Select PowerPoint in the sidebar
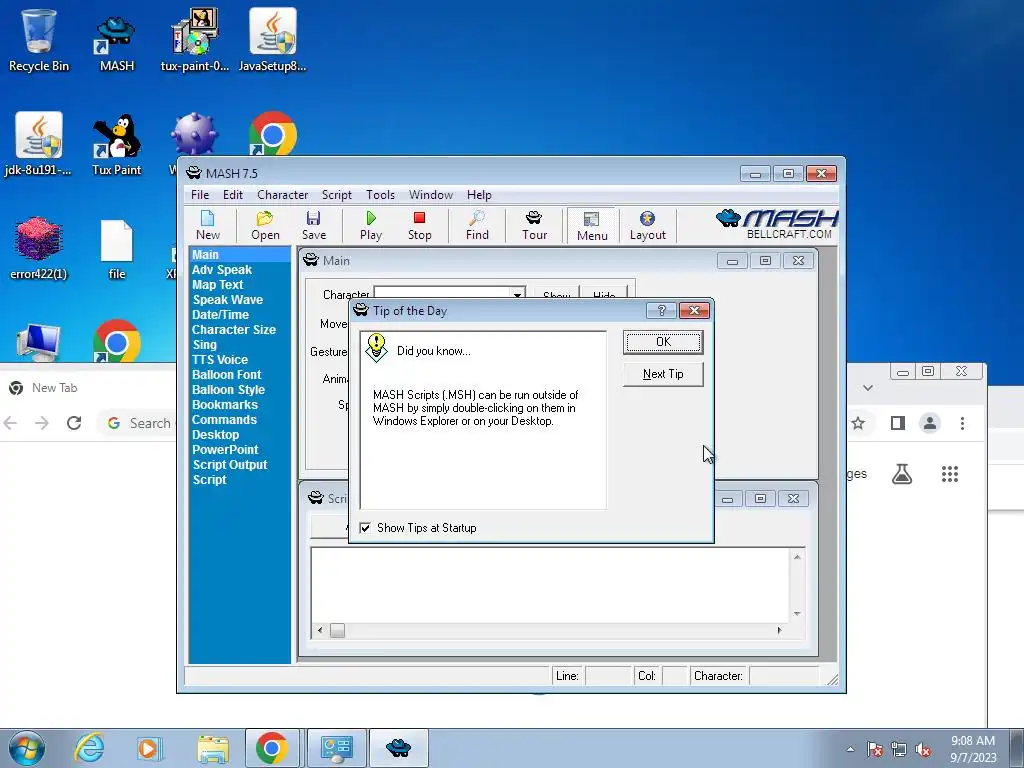Viewport: 1024px width, 768px height. click(x=225, y=450)
